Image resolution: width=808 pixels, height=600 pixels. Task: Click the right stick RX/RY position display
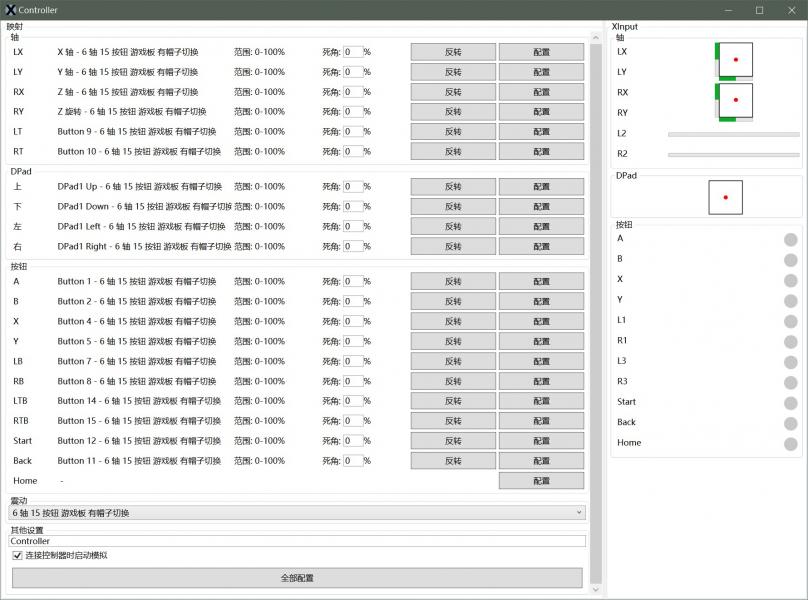coord(735,101)
